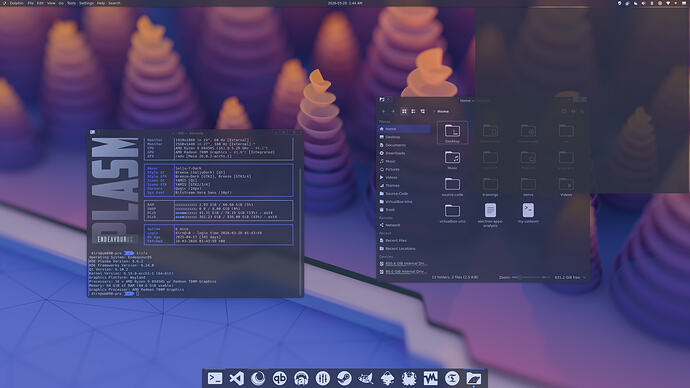Launch the terminal from the dock
Viewport: 690px width, 388px height.
(x=215, y=378)
